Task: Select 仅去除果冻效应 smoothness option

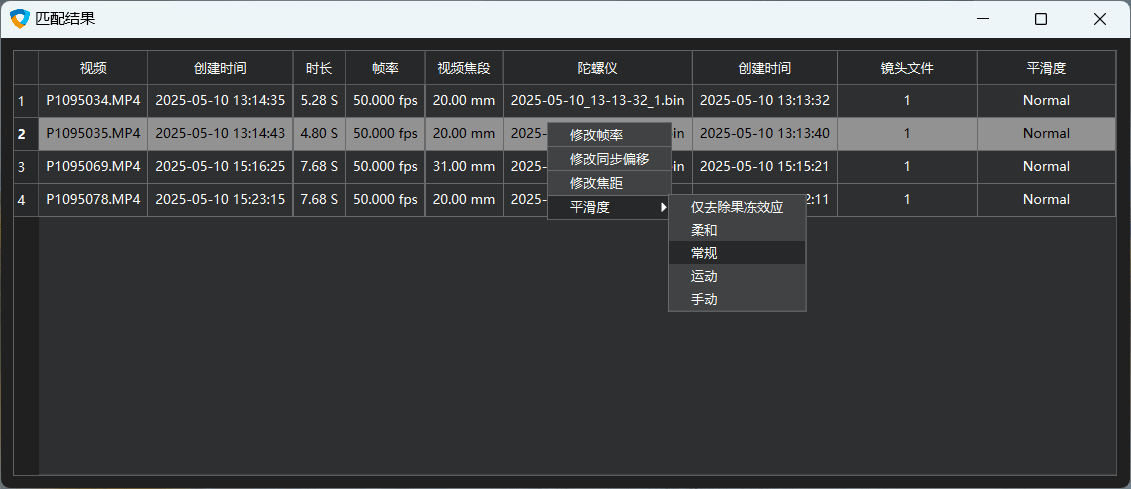Action: pyautogui.click(x=737, y=207)
